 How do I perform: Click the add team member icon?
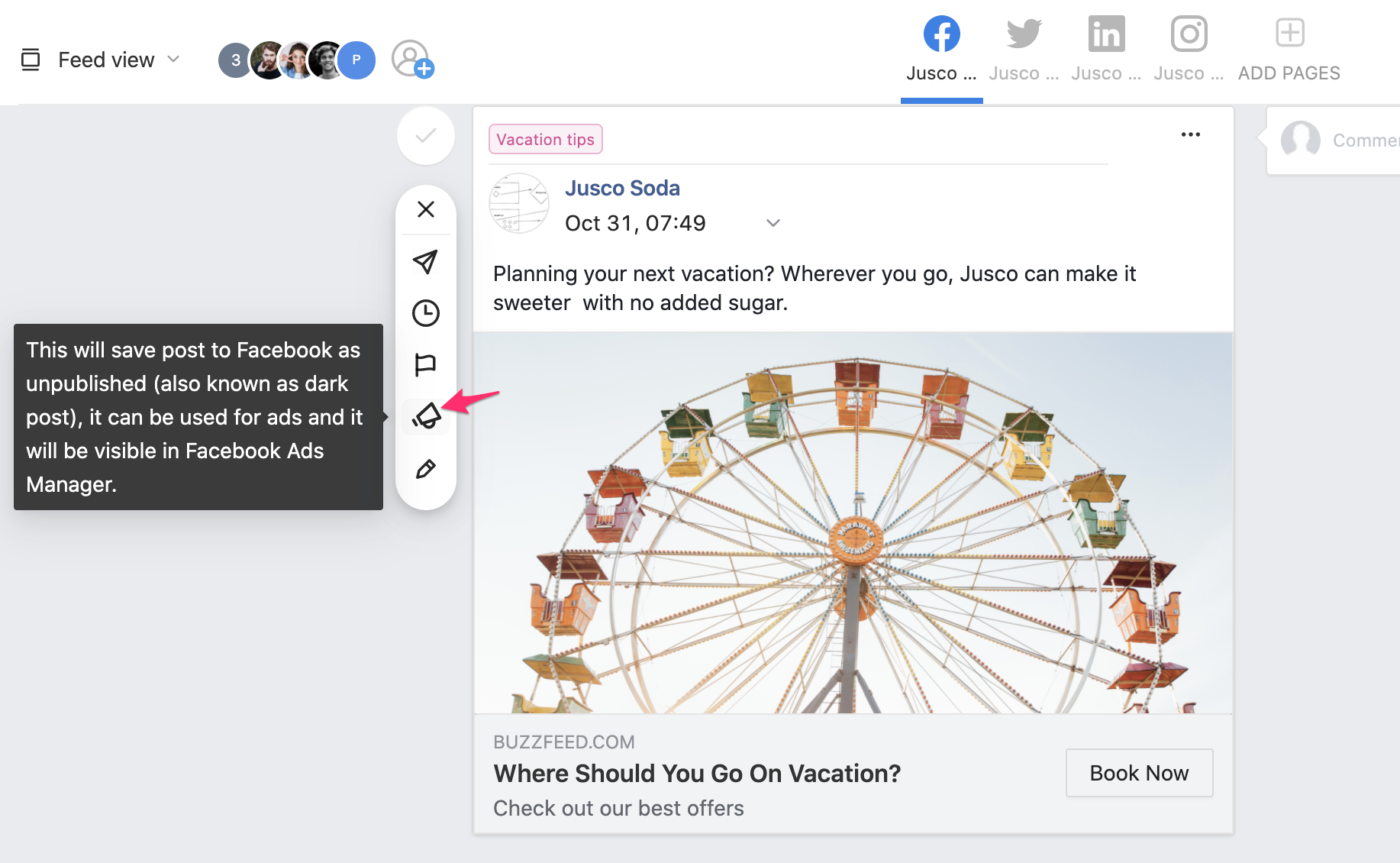pyautogui.click(x=412, y=60)
